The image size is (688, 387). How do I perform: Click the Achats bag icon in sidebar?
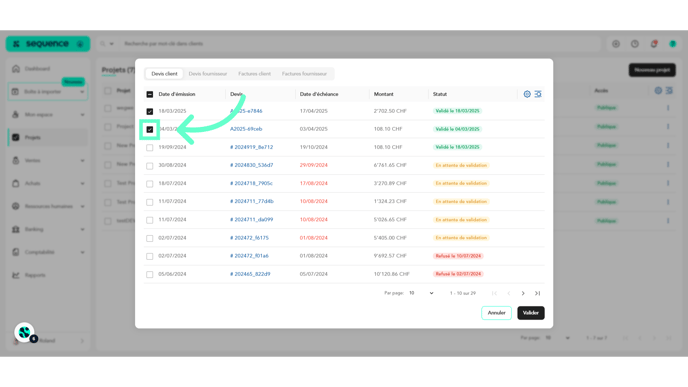point(16,183)
